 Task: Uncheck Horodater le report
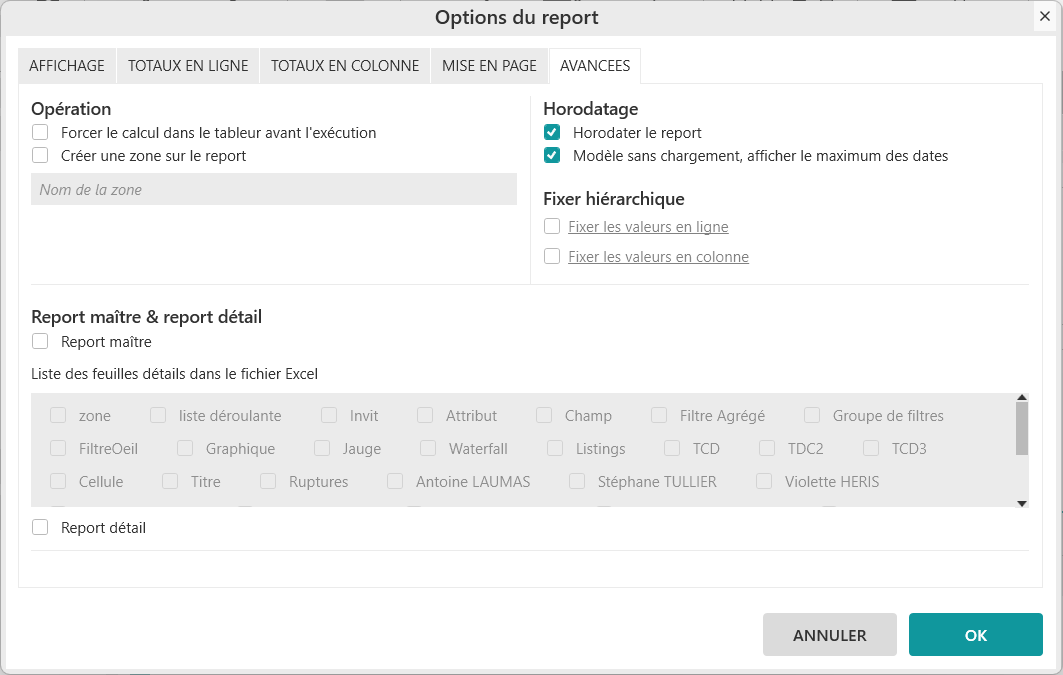pos(552,132)
